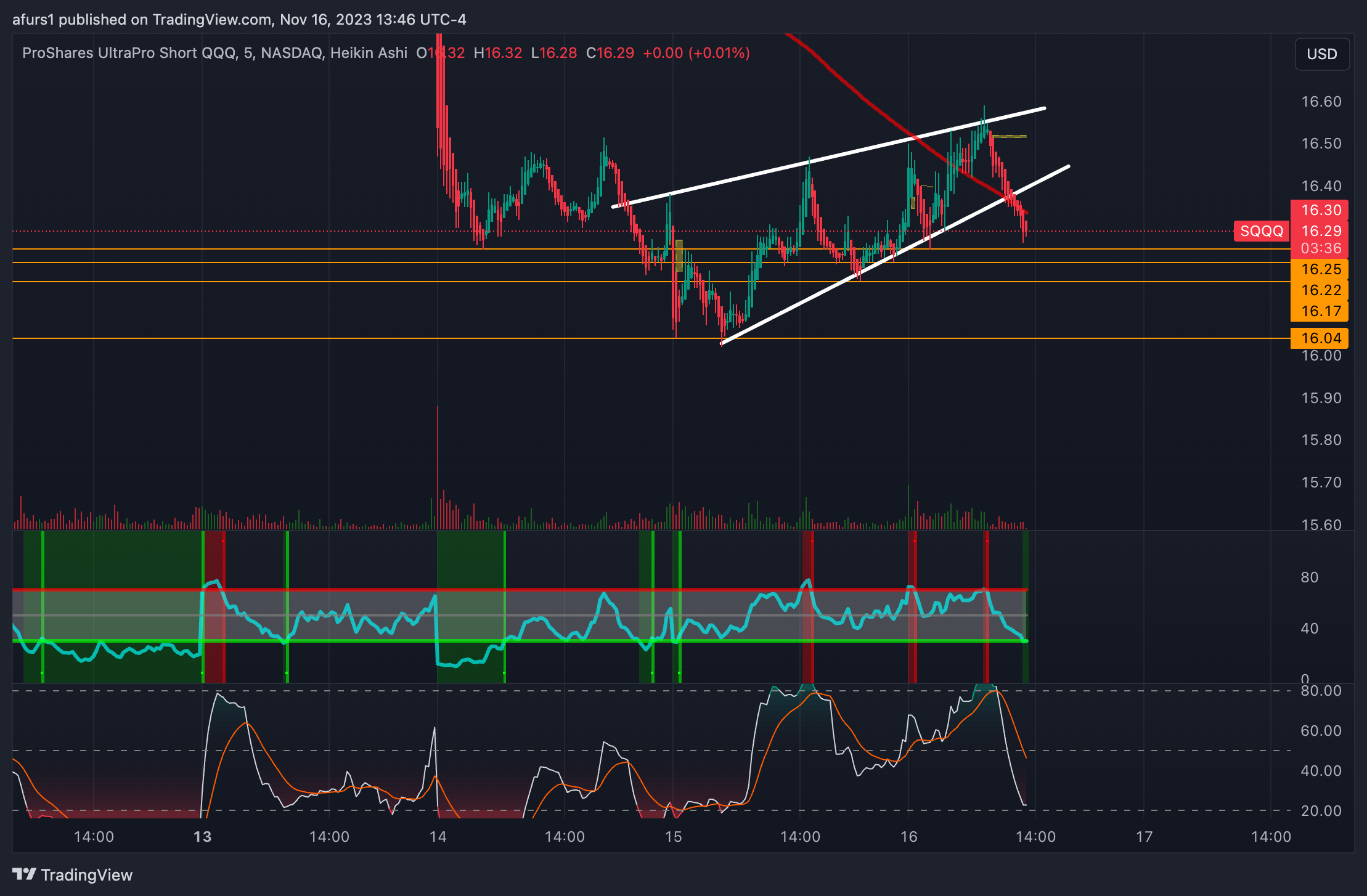Click the C16.29 close value in header
The height and width of the screenshot is (896, 1367).
click(x=610, y=53)
